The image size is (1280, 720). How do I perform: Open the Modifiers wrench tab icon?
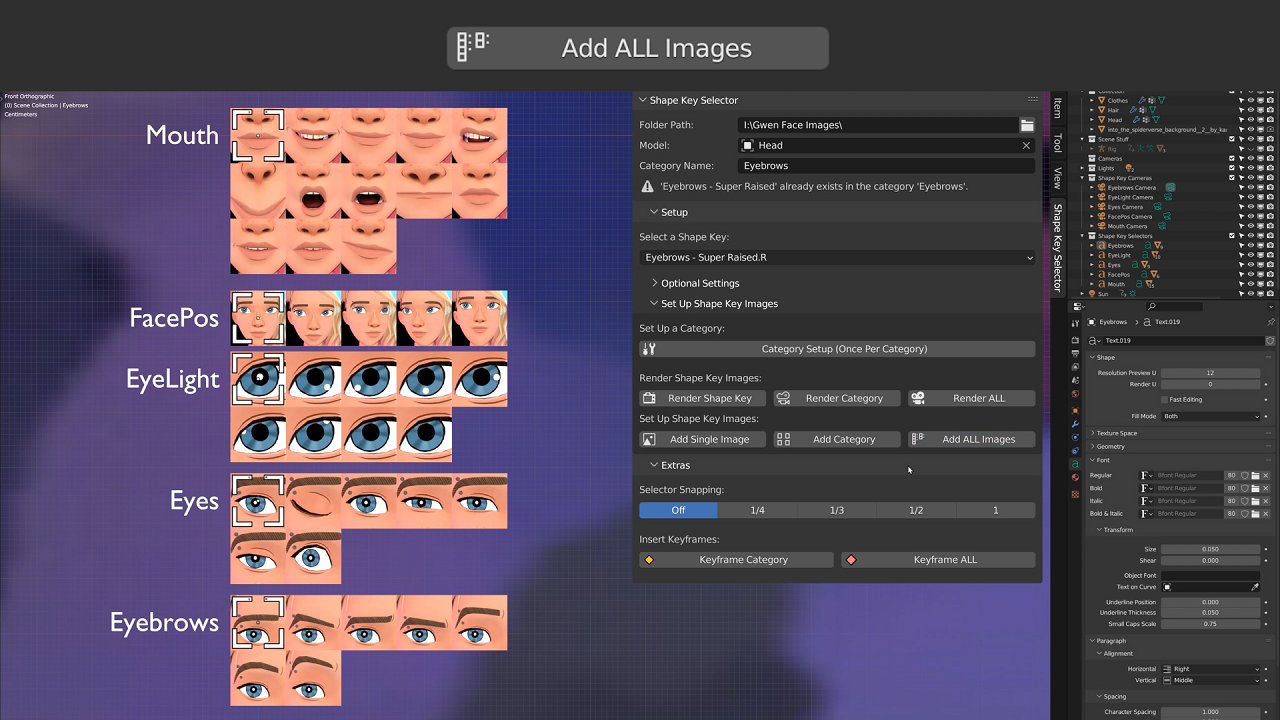(x=1075, y=424)
